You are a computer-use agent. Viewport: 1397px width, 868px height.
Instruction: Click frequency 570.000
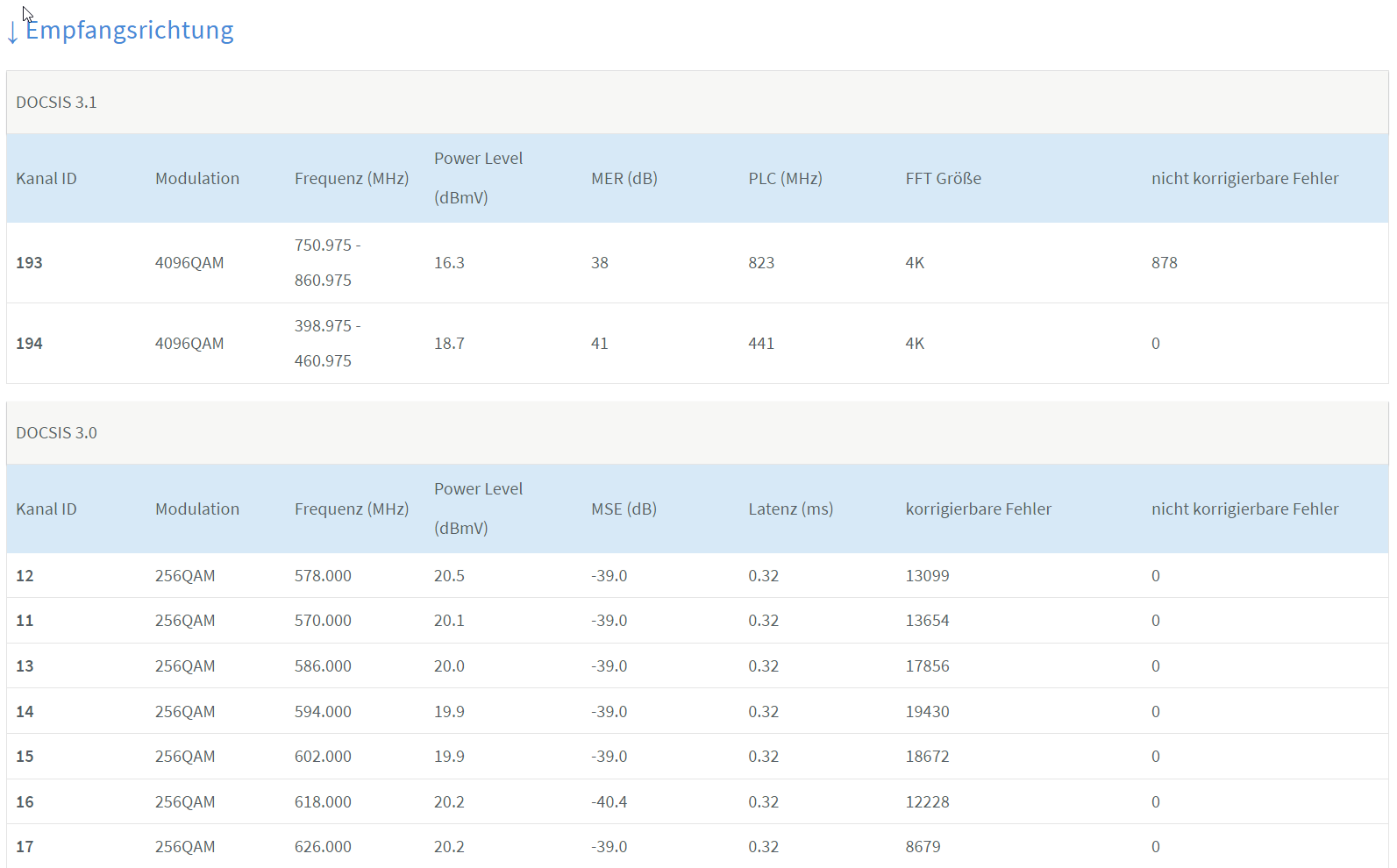pyautogui.click(x=323, y=621)
